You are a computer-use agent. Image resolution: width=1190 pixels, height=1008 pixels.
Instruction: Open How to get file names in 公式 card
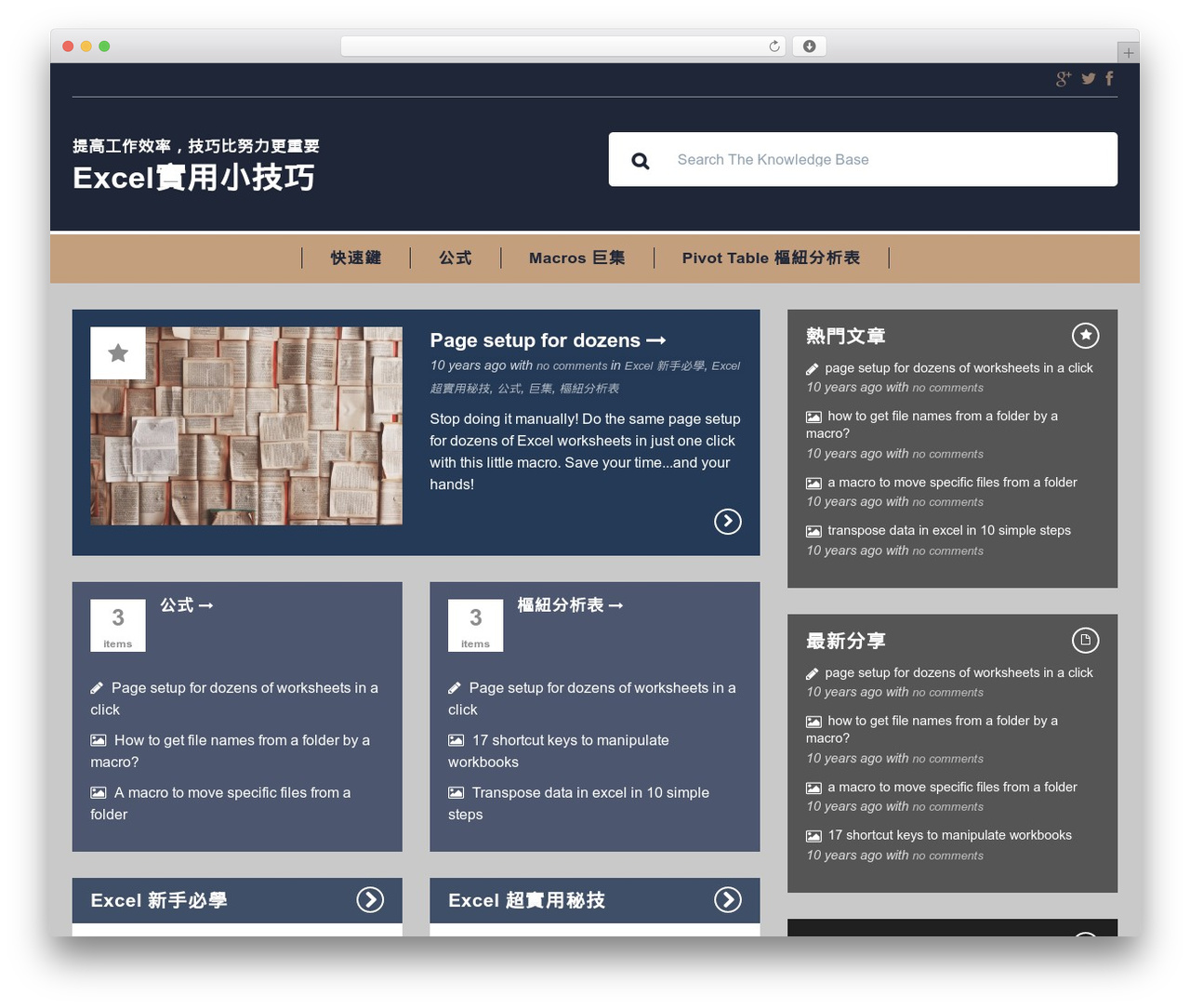tap(231, 751)
